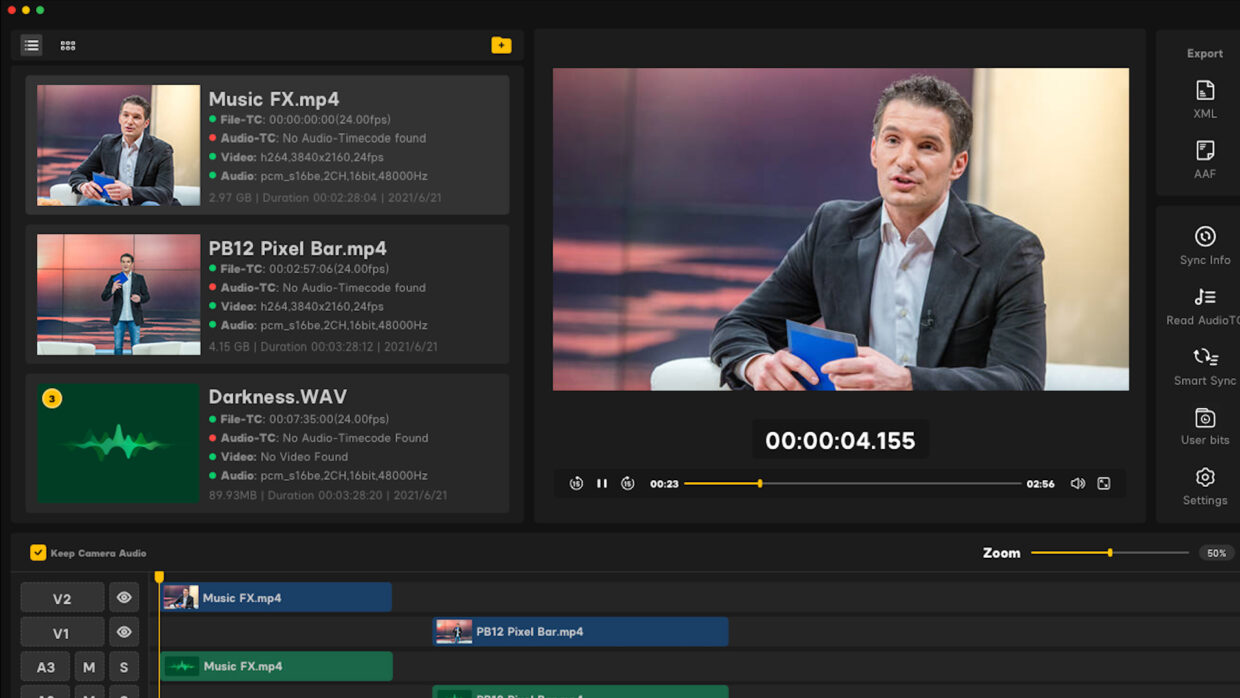The width and height of the screenshot is (1240, 698).
Task: Switch media bin to list view
Action: pos(32,45)
